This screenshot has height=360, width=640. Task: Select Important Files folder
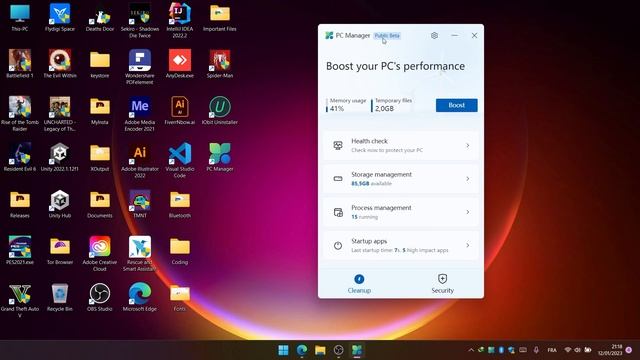click(220, 18)
